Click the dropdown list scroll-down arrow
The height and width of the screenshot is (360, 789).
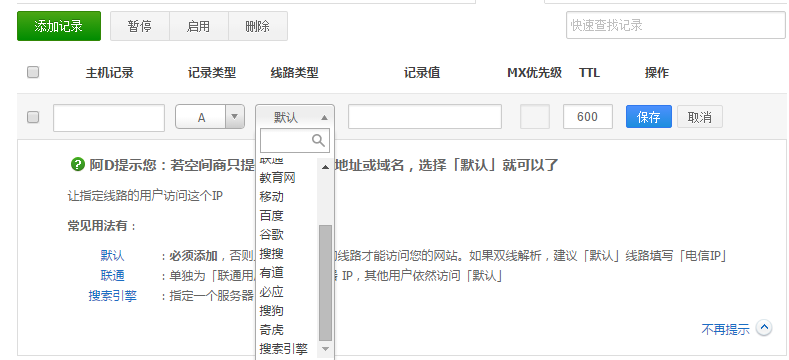click(325, 348)
